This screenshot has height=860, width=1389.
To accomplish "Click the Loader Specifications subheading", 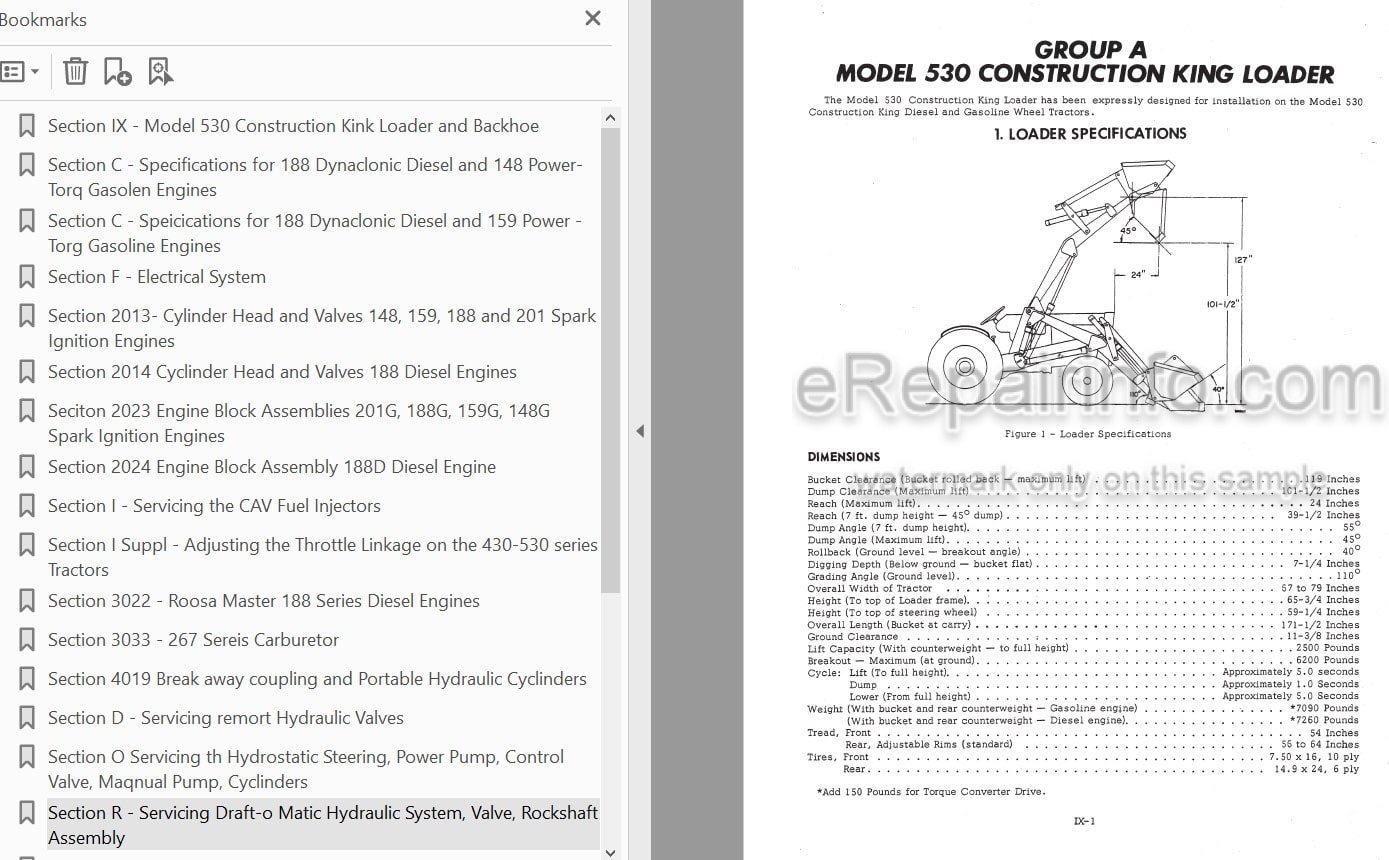I will 1089,133.
